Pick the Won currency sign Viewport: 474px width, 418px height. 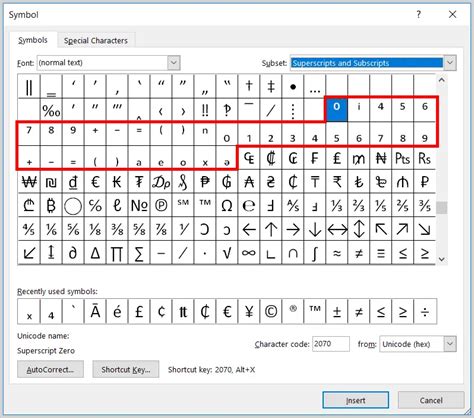29,182
